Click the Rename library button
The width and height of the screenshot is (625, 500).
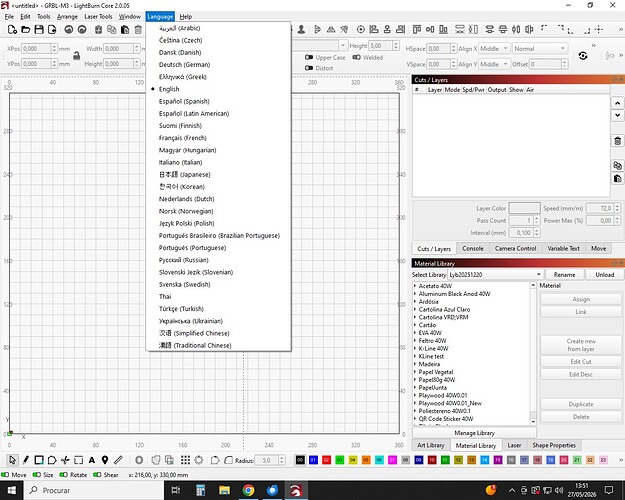point(564,275)
